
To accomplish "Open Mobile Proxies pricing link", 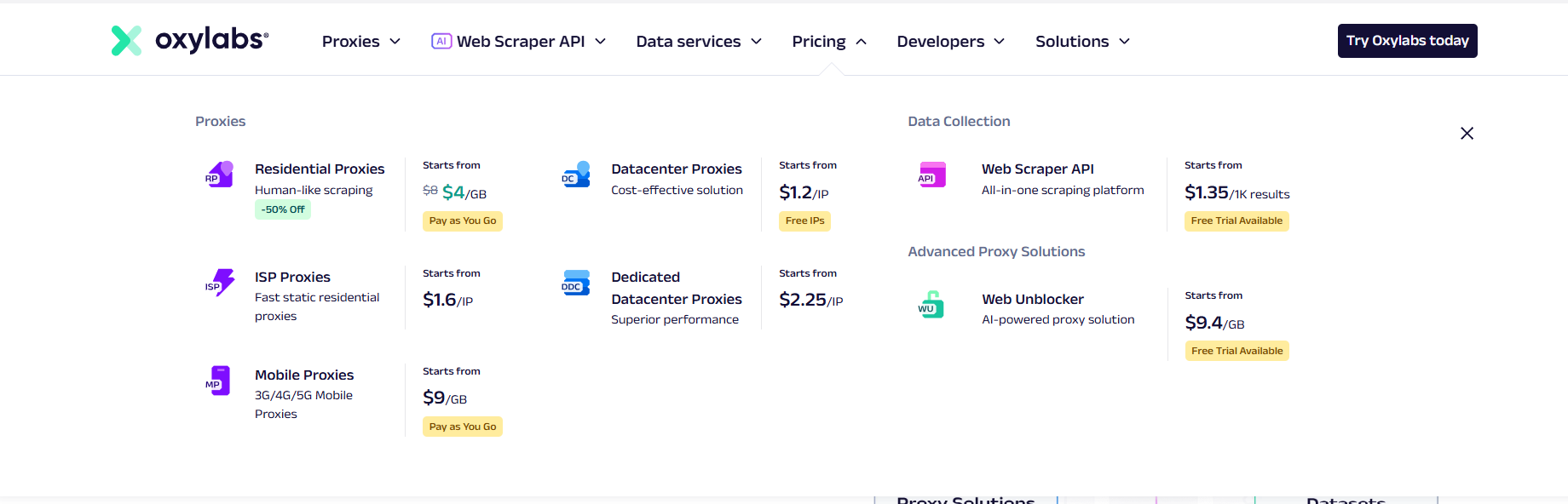I will click(304, 375).
